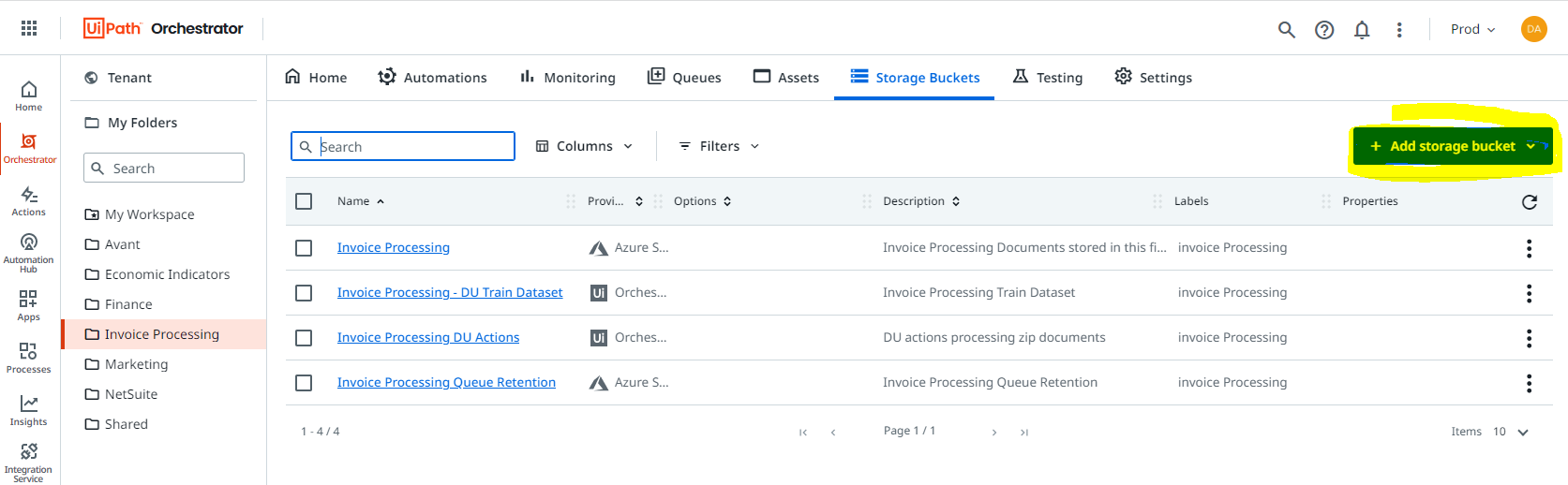
Task: Go to the Assets tab
Action: 786,77
